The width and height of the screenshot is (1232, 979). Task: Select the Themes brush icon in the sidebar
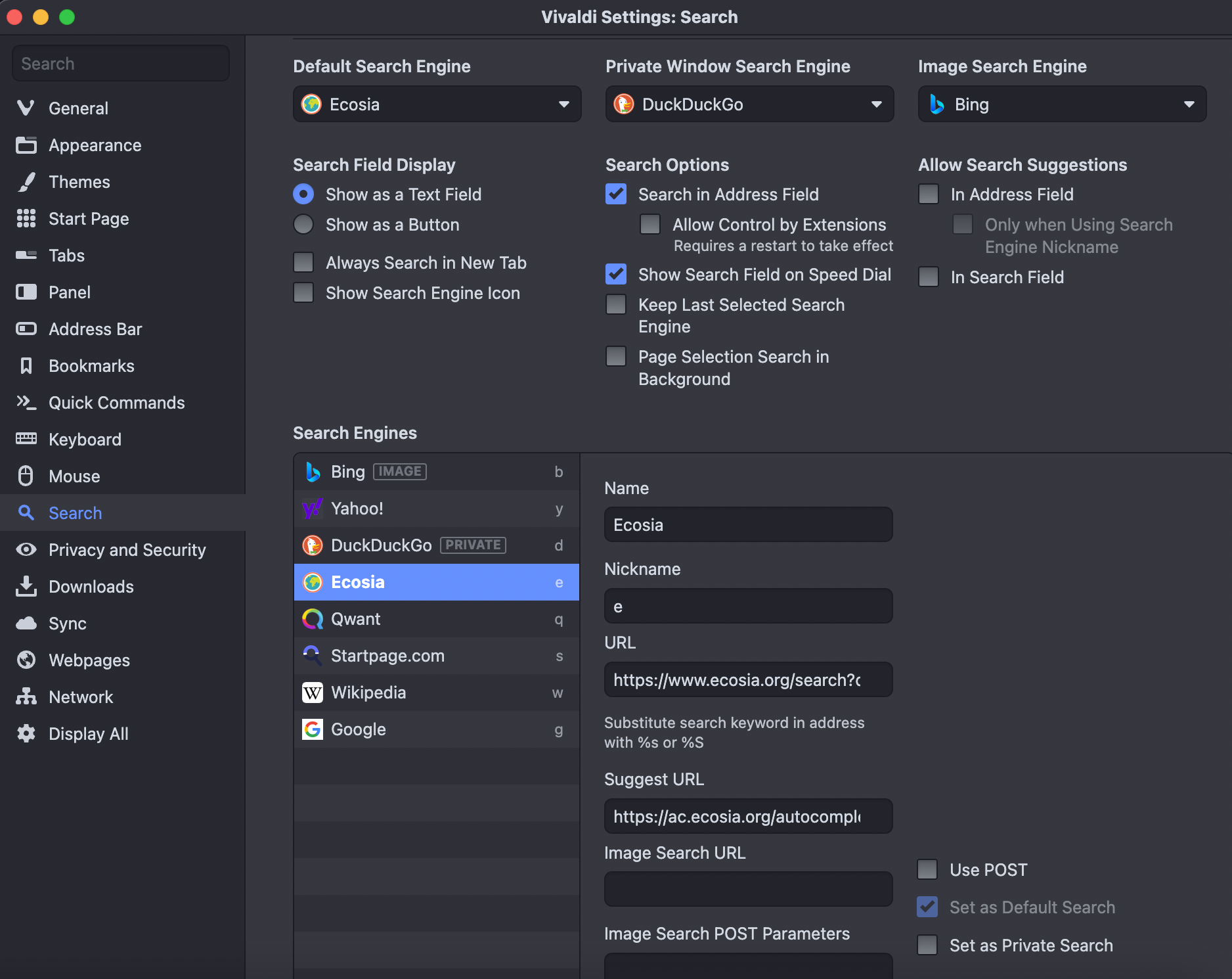click(x=26, y=182)
